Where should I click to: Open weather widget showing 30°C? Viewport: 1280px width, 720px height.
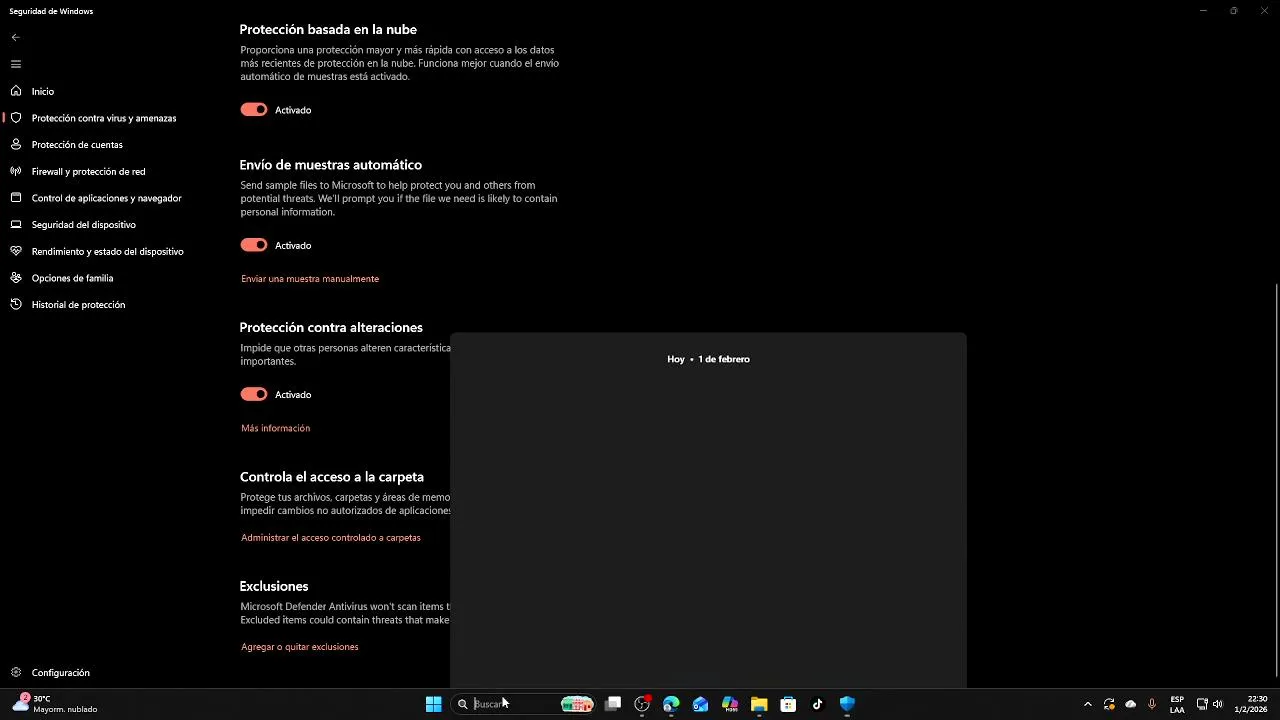pos(55,704)
